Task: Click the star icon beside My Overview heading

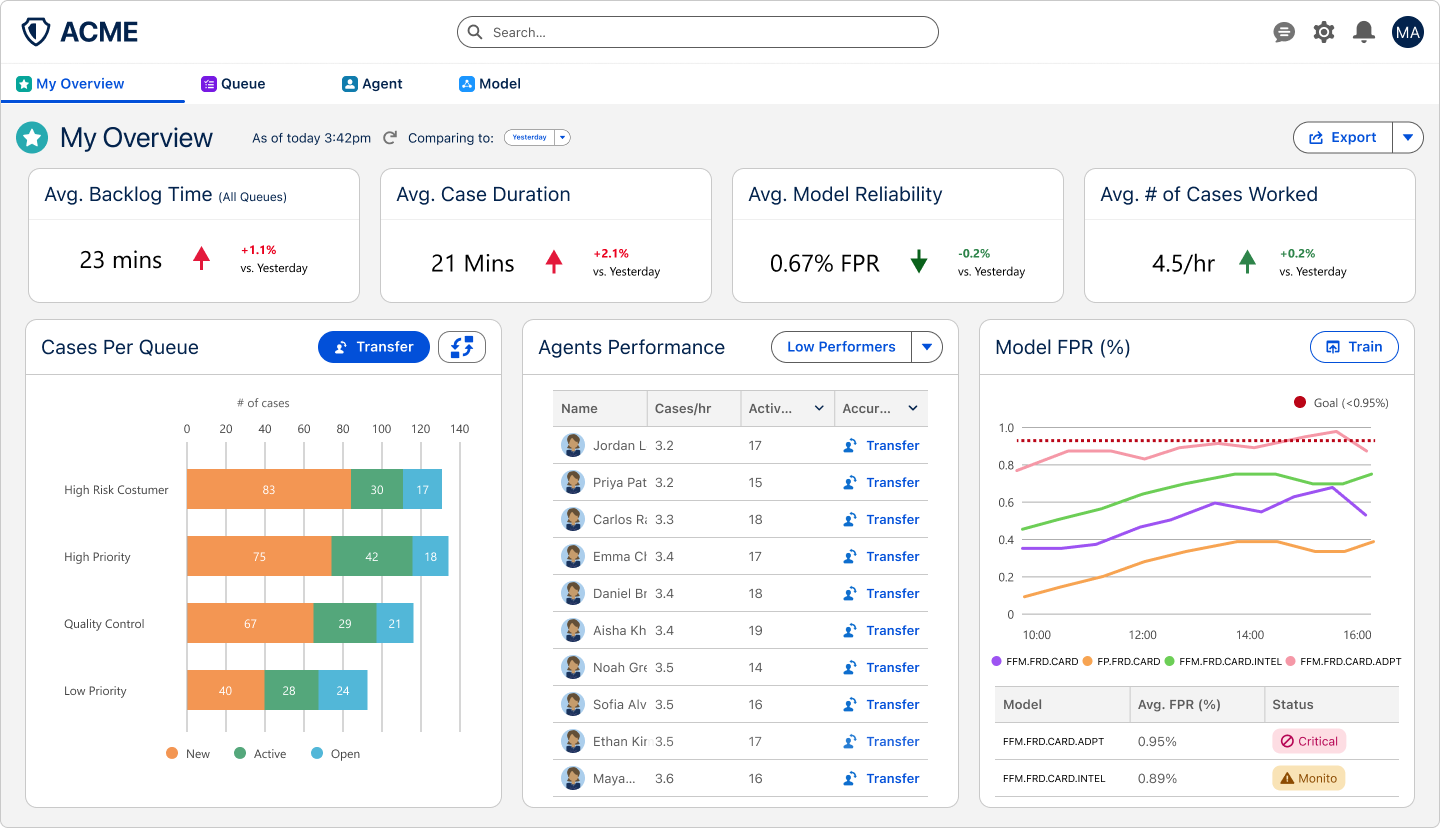Action: [x=32, y=138]
